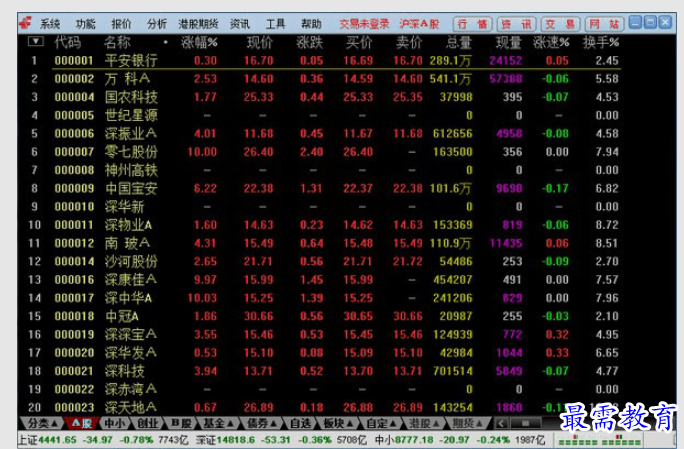The width and height of the screenshot is (684, 449).
Task: Switch to the 中小 tab
Action: pos(114,423)
